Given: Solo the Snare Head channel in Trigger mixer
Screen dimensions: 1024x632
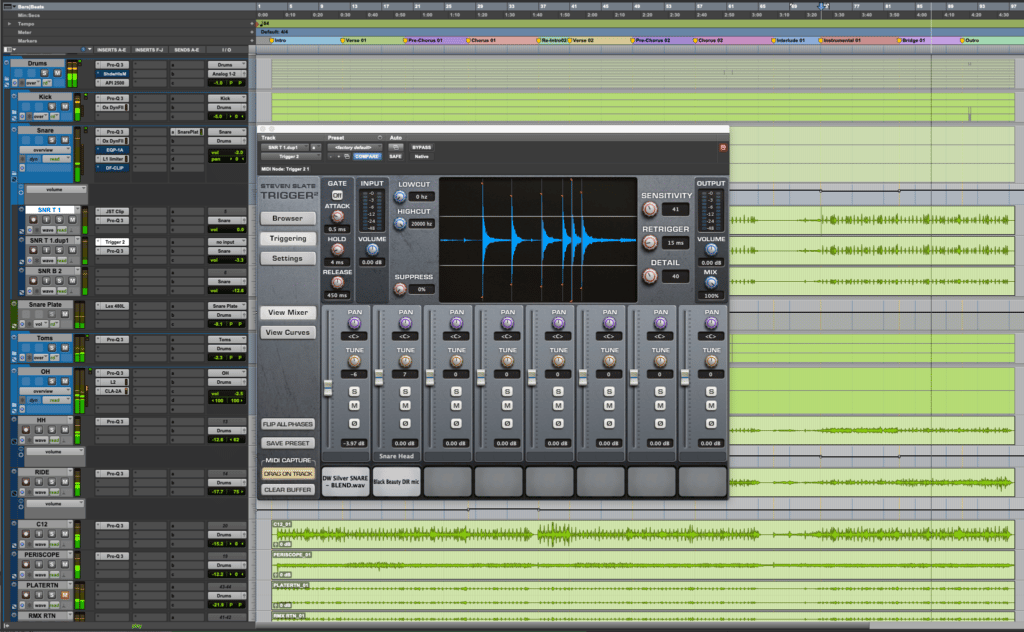Looking at the screenshot, I should pos(404,390).
